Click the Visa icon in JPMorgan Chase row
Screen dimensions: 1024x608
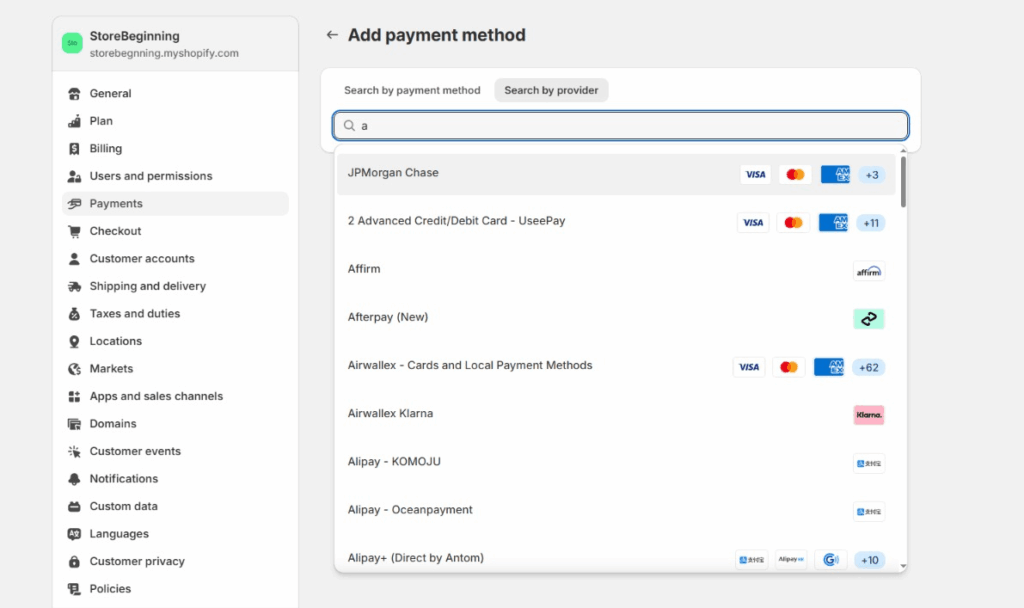tap(755, 175)
